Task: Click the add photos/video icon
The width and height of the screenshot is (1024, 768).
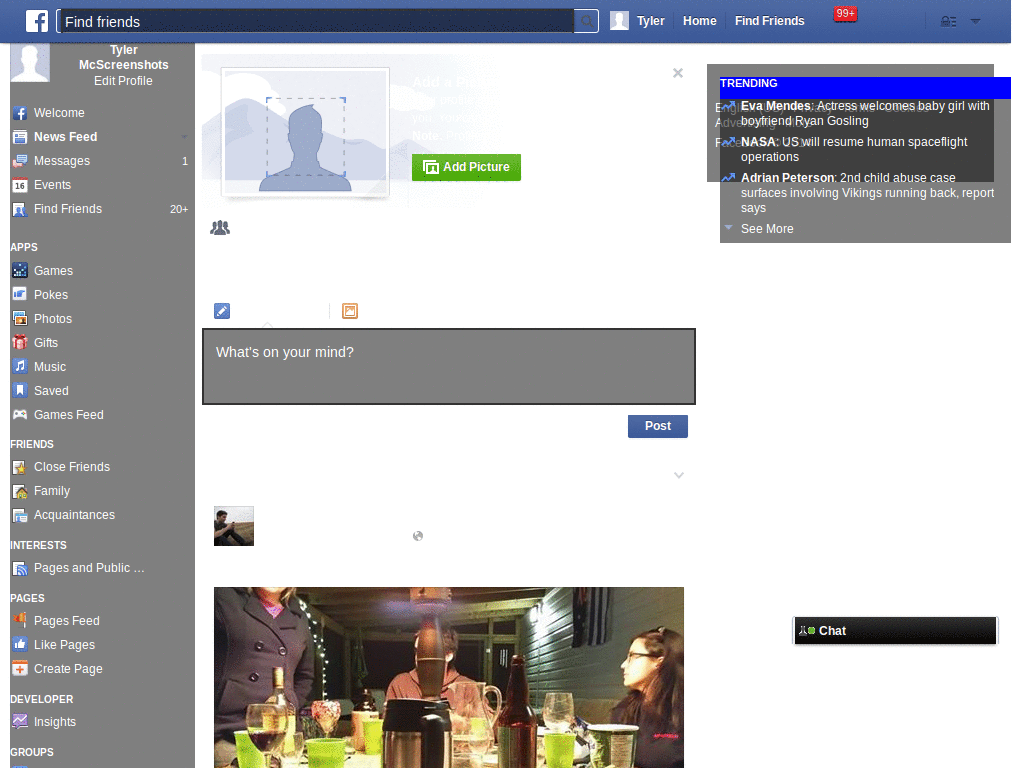Action: [350, 311]
